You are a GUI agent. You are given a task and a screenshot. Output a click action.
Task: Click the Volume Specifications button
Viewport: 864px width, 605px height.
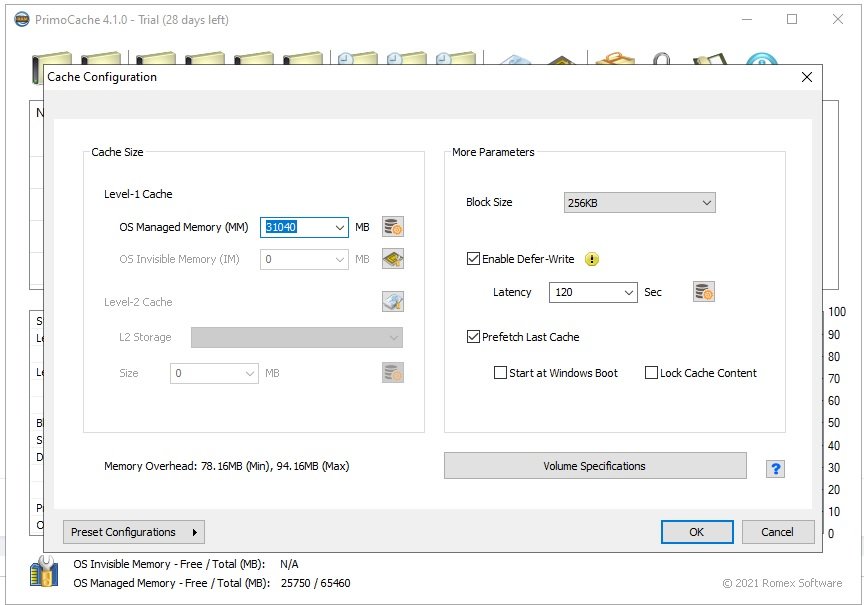pos(595,466)
